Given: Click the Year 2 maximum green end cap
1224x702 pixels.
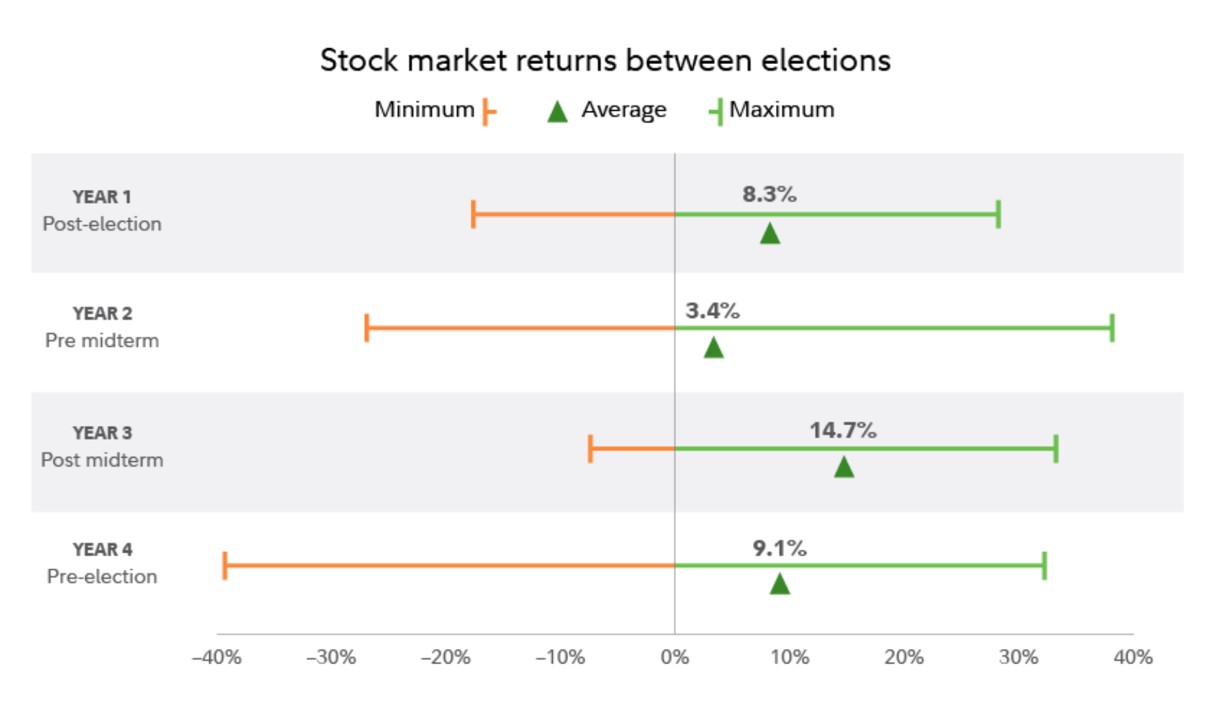Looking at the screenshot, I should pos(1112,328).
